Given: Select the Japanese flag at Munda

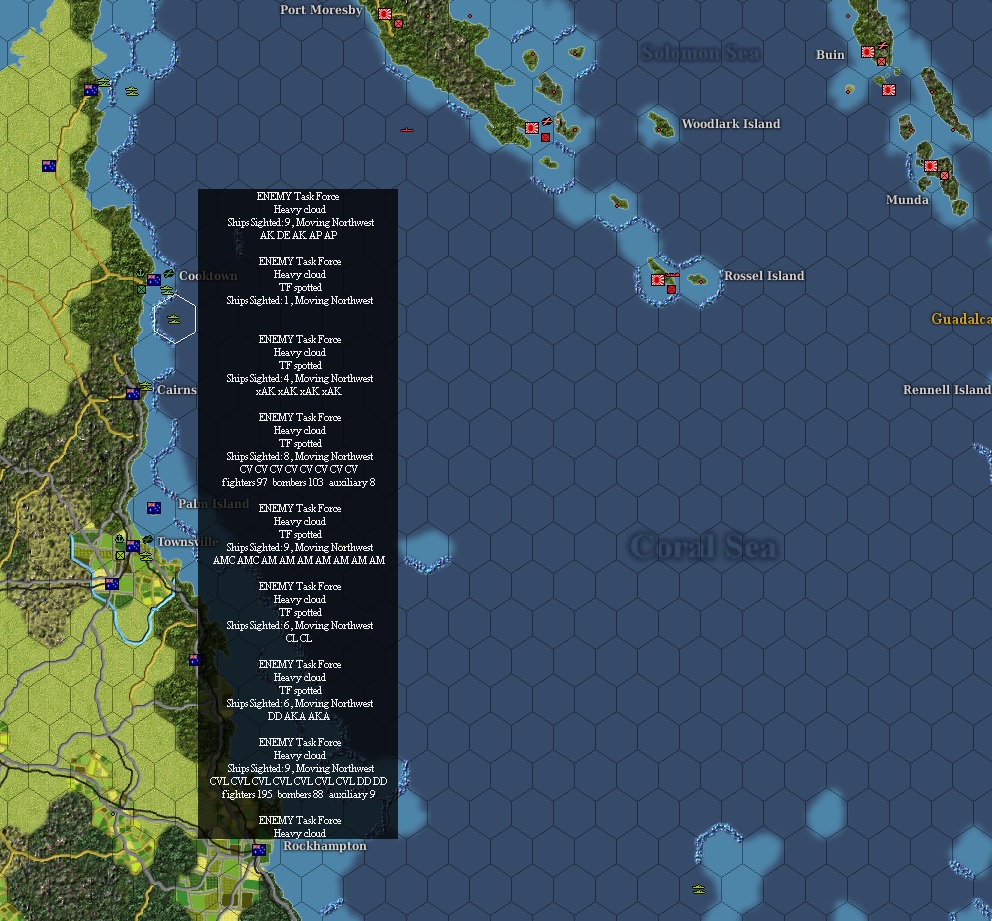Looking at the screenshot, I should point(931,166).
